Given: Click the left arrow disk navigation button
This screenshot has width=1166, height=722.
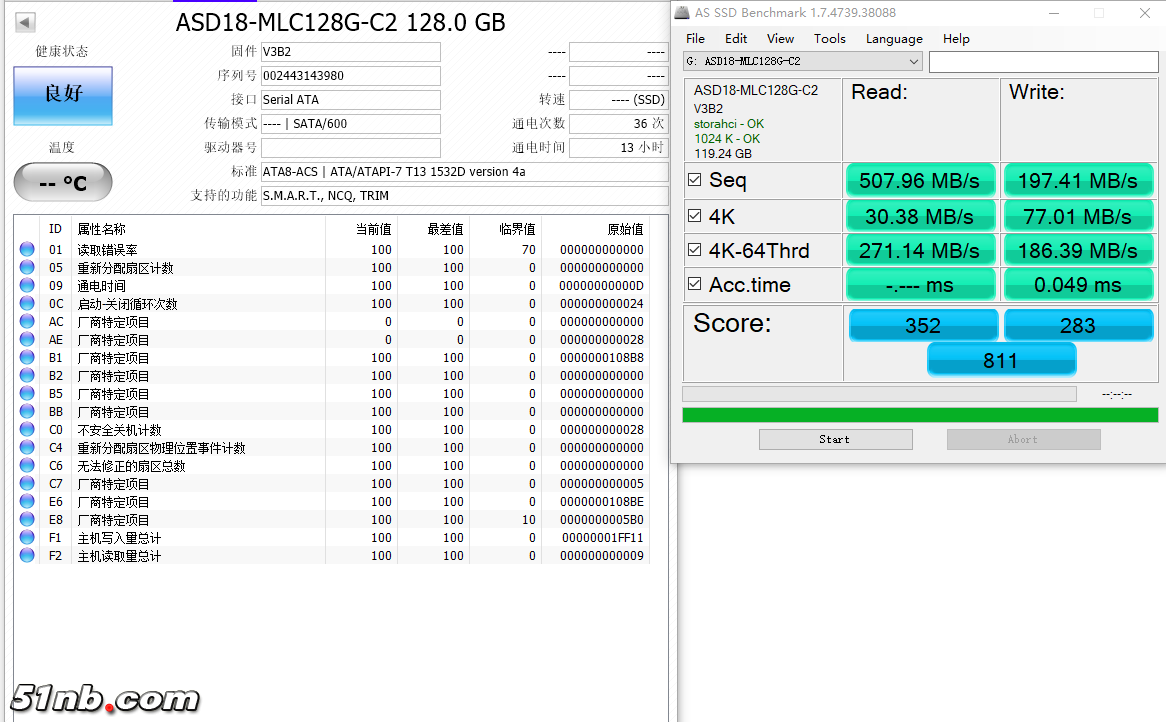Looking at the screenshot, I should click(26, 22).
